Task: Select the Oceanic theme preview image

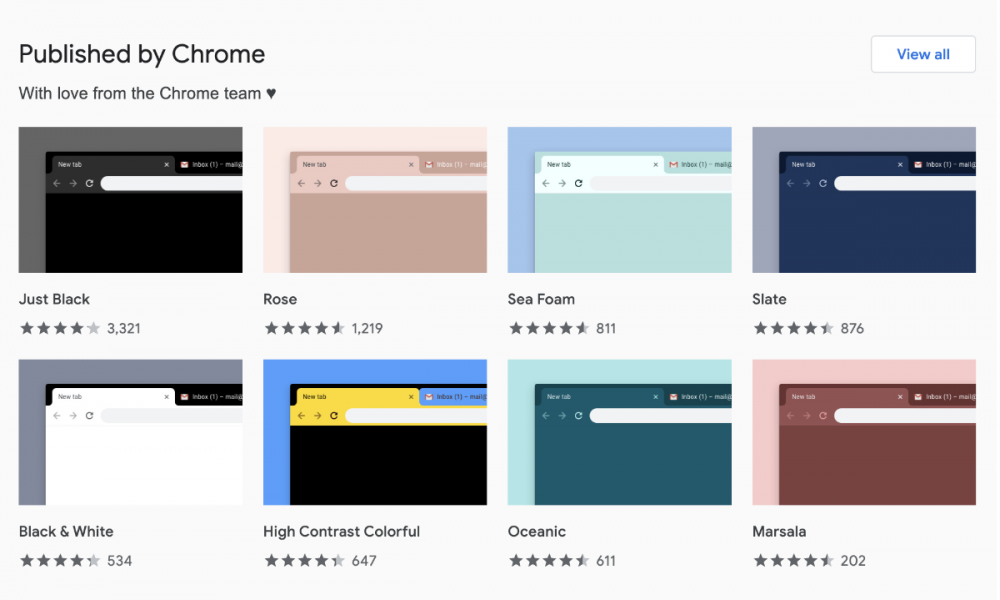Action: click(619, 432)
